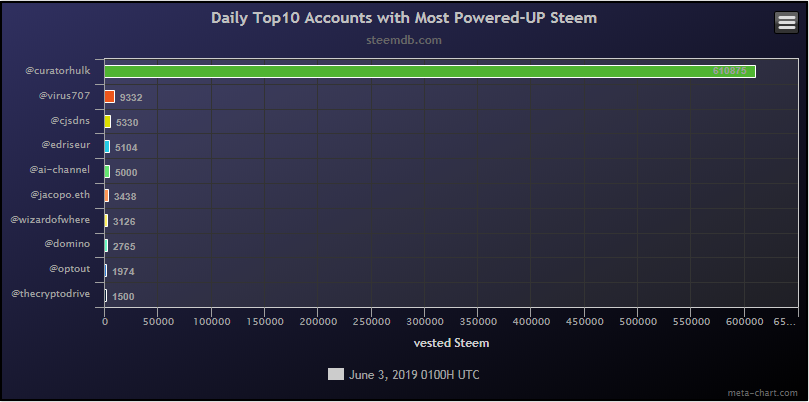
Task: Click the steemdb.com subtitle link
Action: point(404,41)
